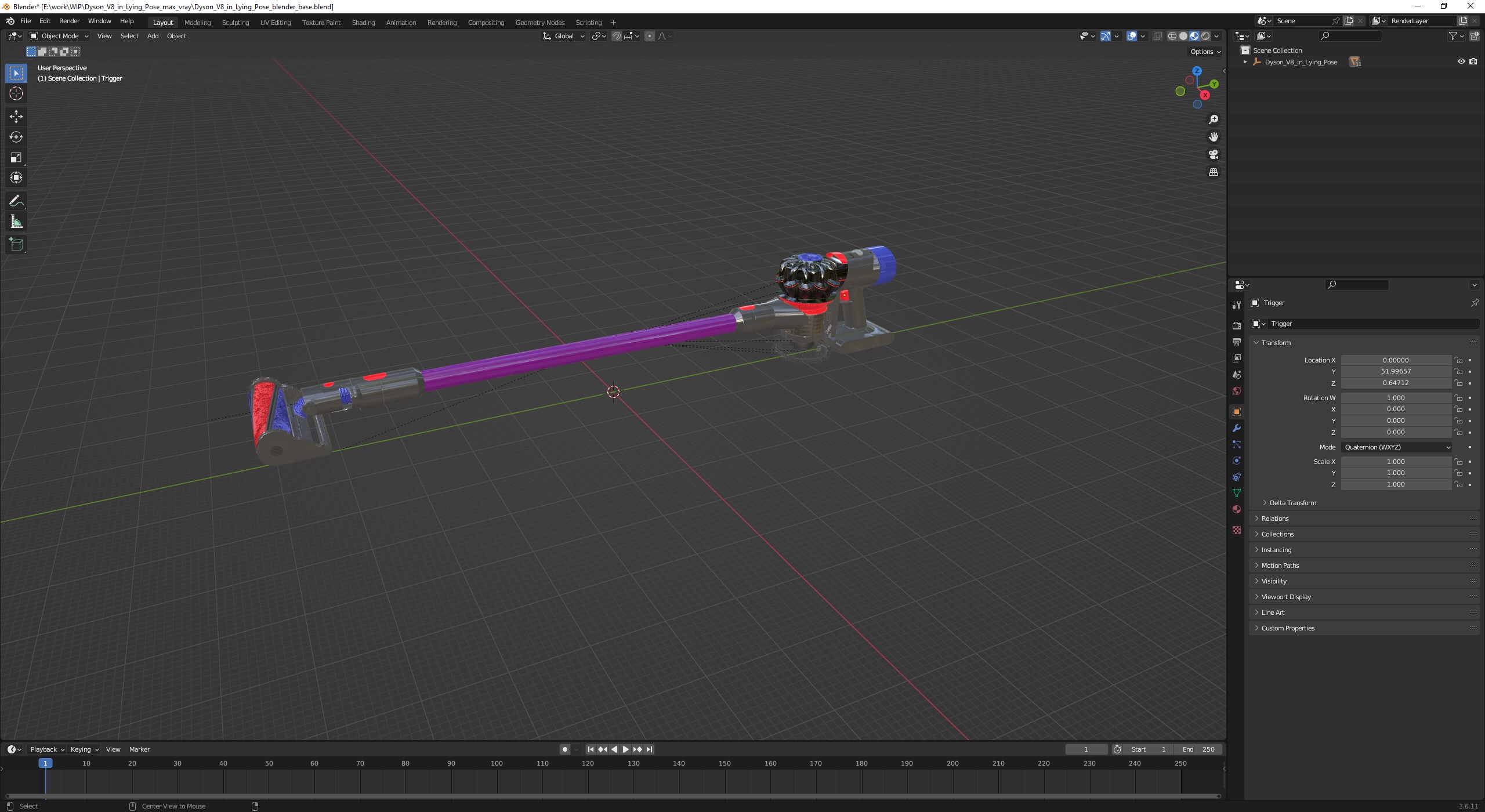Choose the Add Cube tool

click(x=16, y=245)
